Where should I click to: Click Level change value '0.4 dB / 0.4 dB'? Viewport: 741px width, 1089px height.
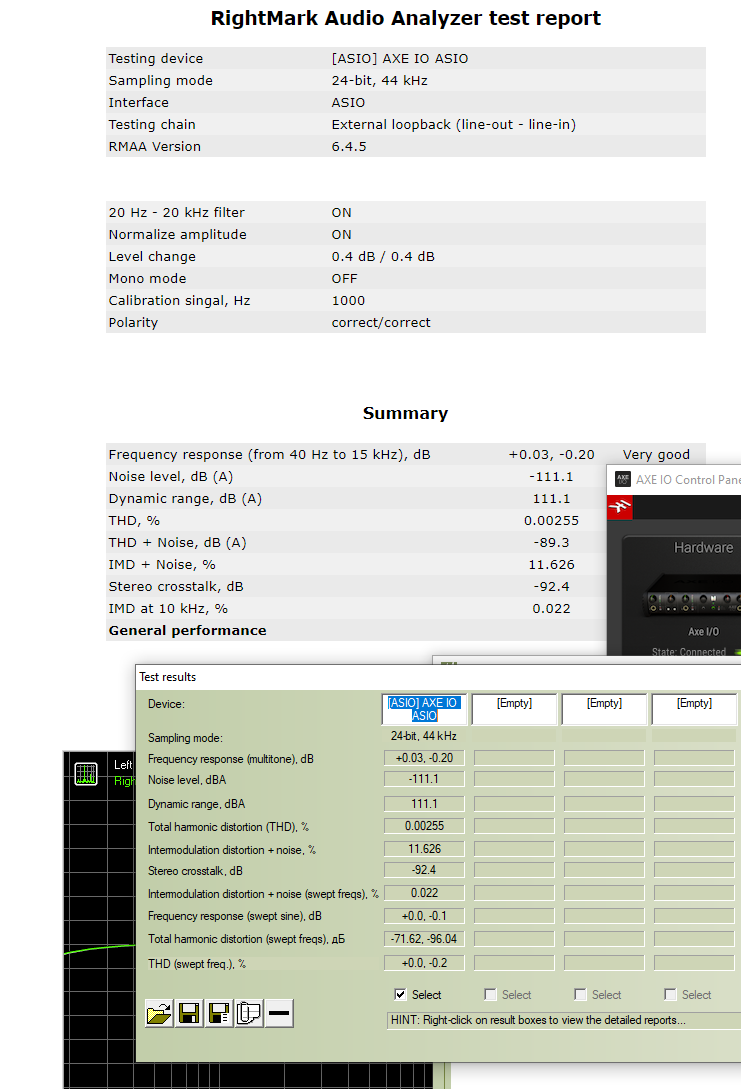383,256
